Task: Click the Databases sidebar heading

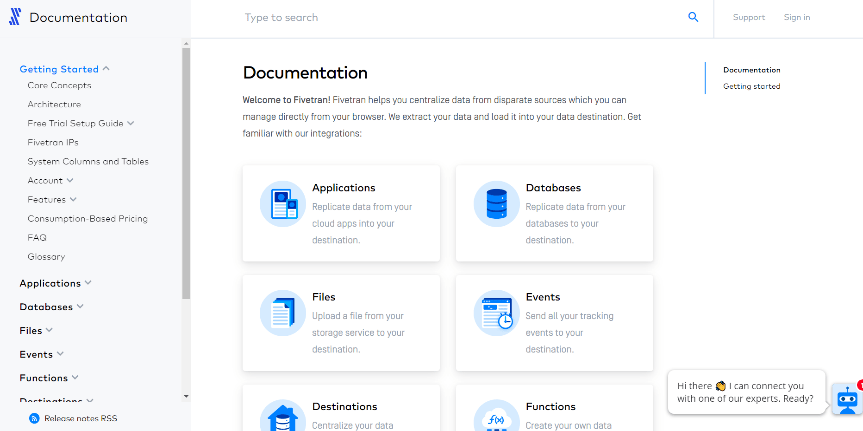Action: [46, 307]
